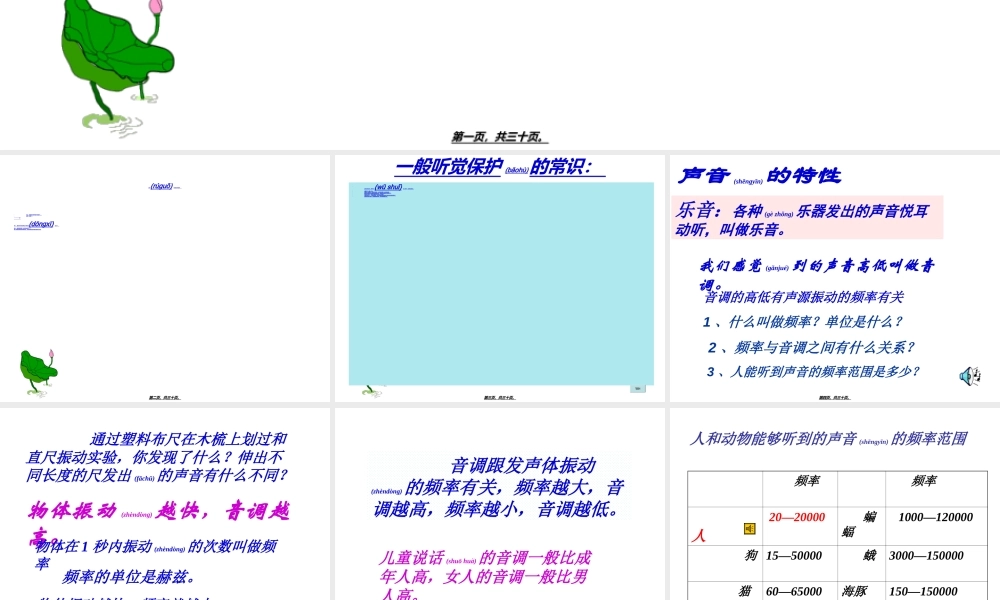The height and width of the screenshot is (600, 1000).
Task: Select the pink 物体振动越快 text
Action: coord(158,512)
